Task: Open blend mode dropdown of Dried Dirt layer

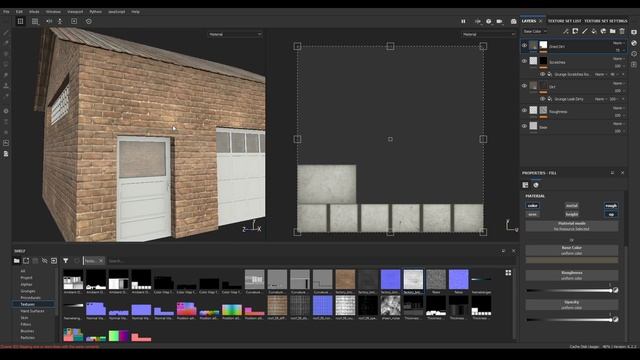Action: 618,43
